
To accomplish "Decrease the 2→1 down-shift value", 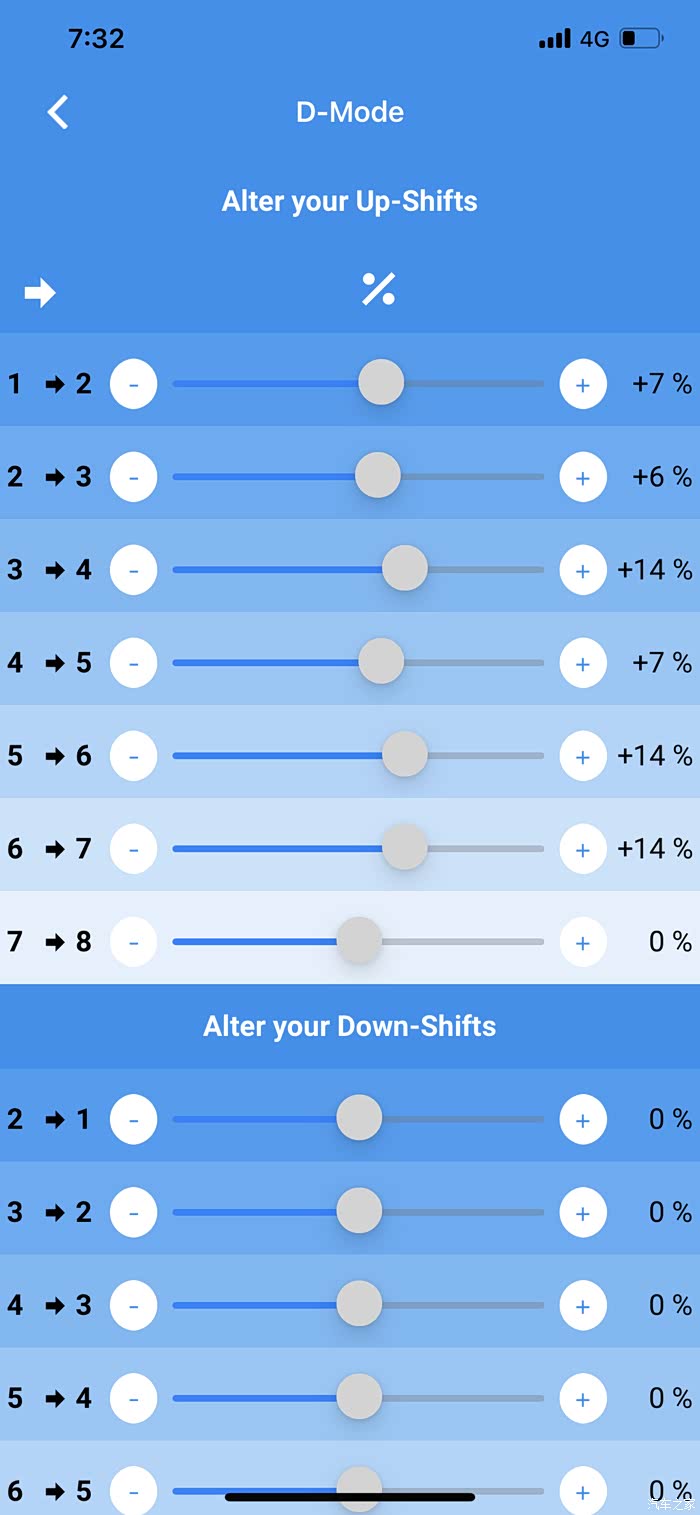I will click(x=133, y=1119).
